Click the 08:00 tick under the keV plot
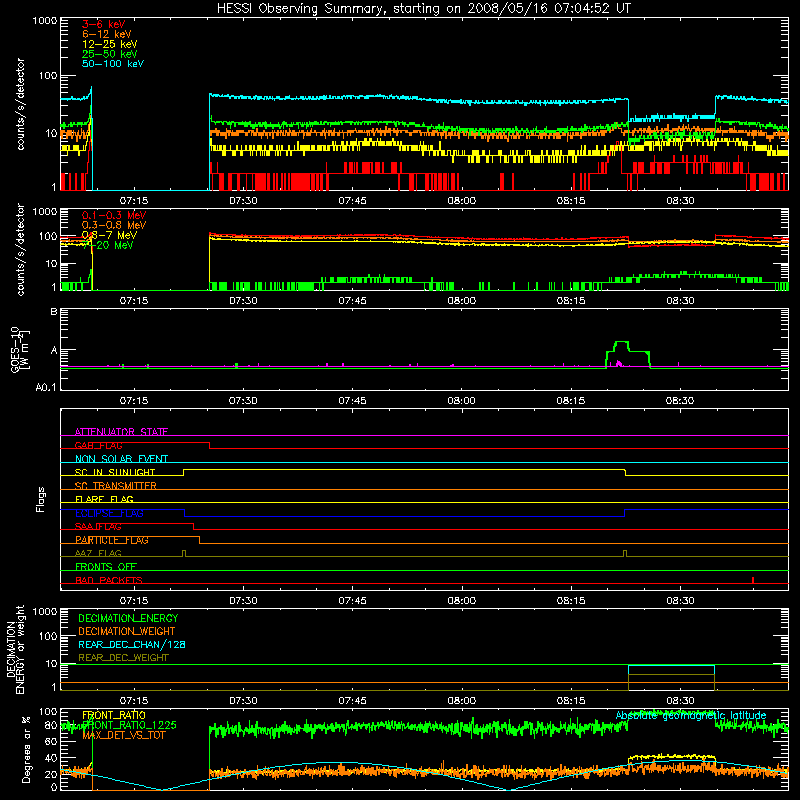 (x=462, y=201)
